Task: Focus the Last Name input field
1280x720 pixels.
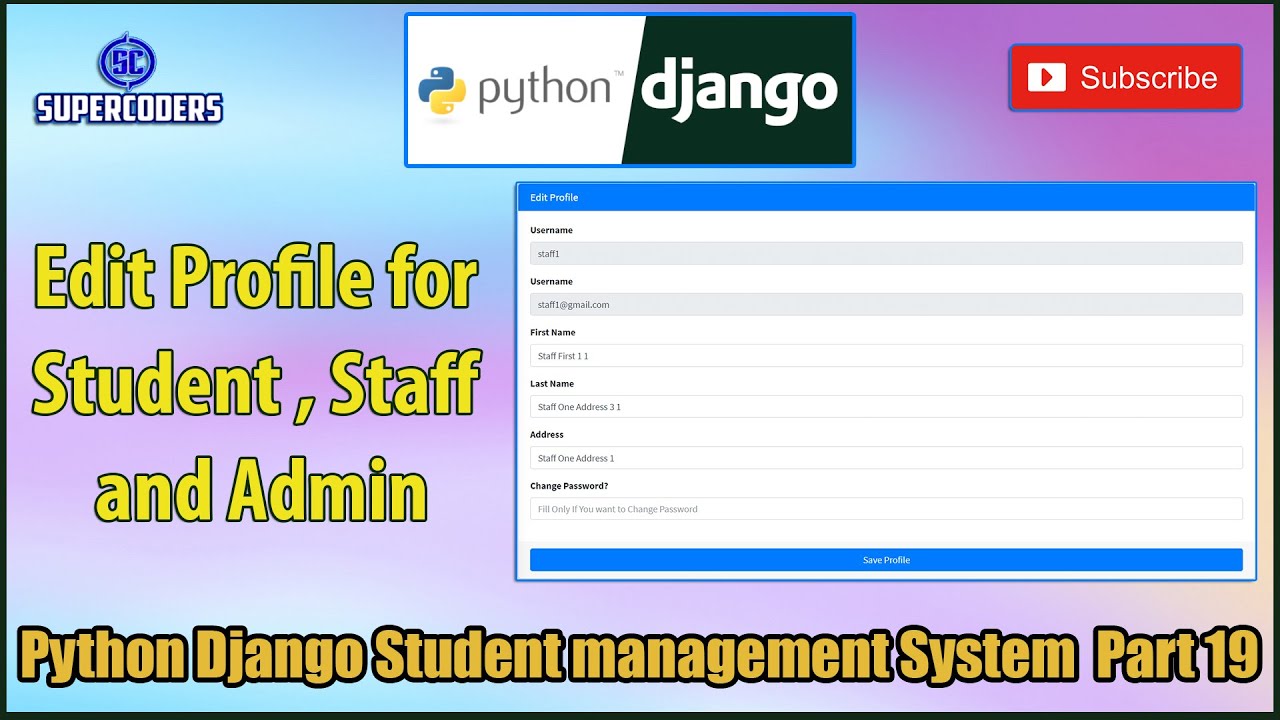Action: [886, 407]
